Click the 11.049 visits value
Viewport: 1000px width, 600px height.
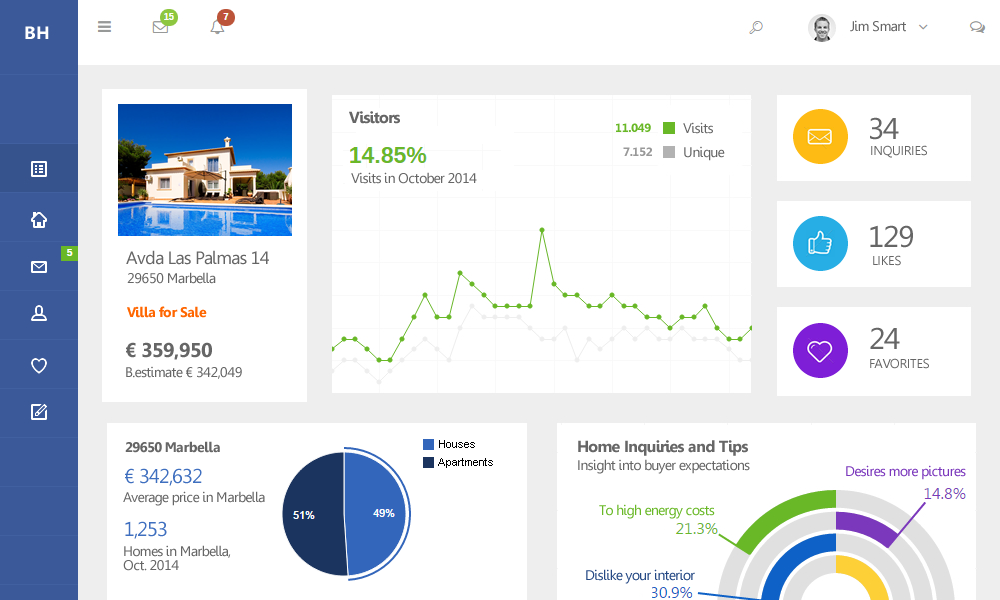(633, 128)
